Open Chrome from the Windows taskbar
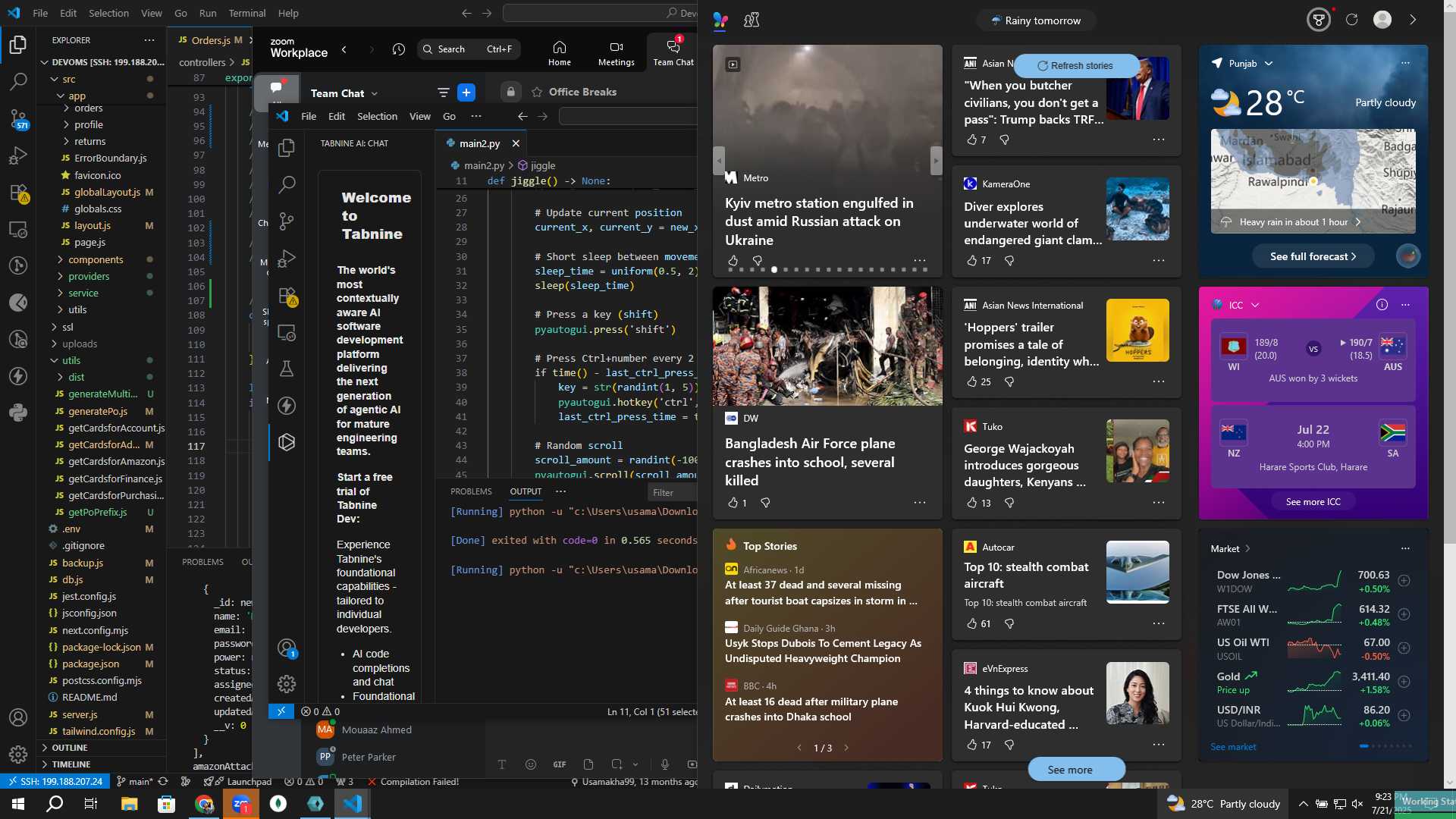This screenshot has width=1456, height=819. tap(204, 804)
